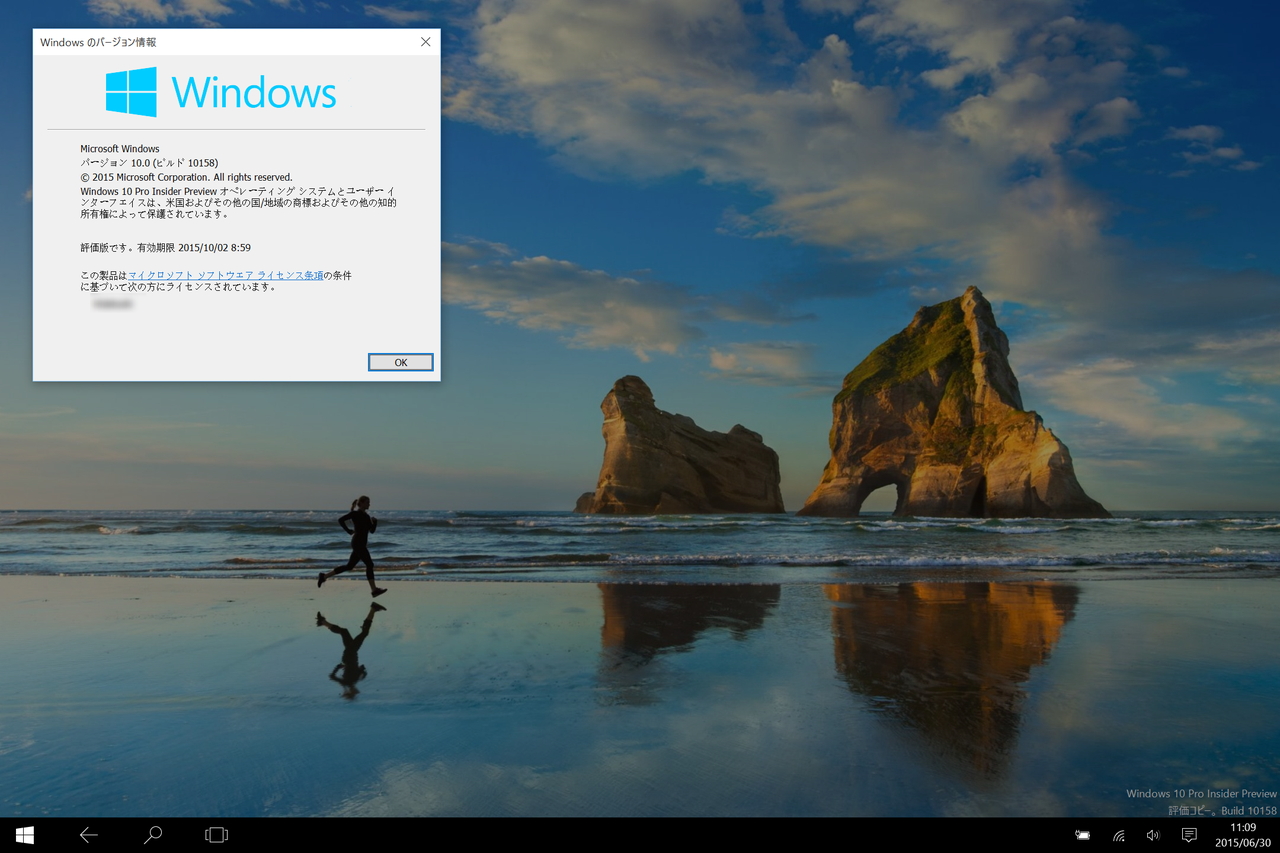Close the Windows のバージョン情報 dialog
This screenshot has width=1280, height=853.
click(425, 42)
